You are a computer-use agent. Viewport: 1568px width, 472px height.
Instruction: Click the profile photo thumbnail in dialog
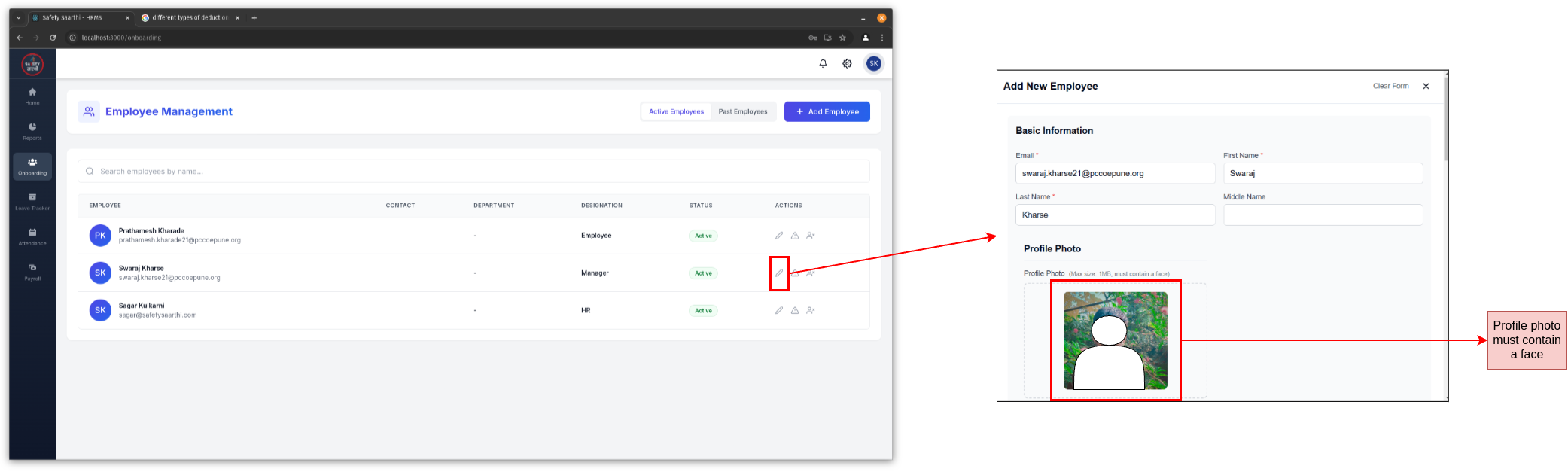pyautogui.click(x=1115, y=340)
